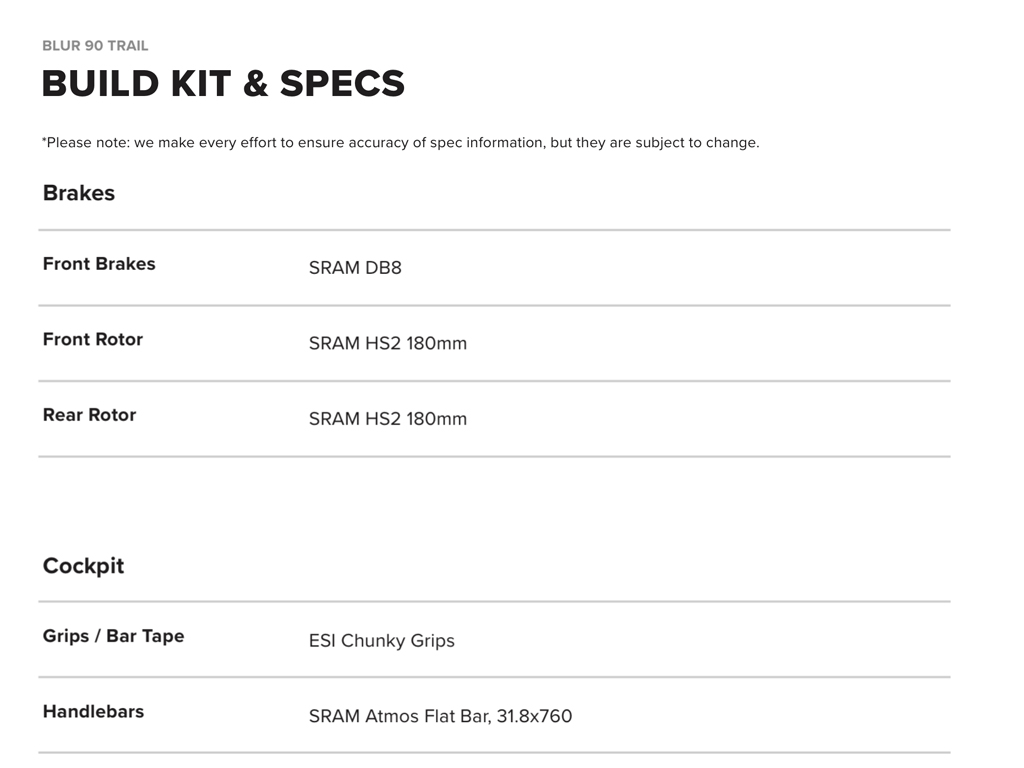Click the spec accuracy disclaimer note
The width and height of the screenshot is (1024, 768).
[x=400, y=143]
